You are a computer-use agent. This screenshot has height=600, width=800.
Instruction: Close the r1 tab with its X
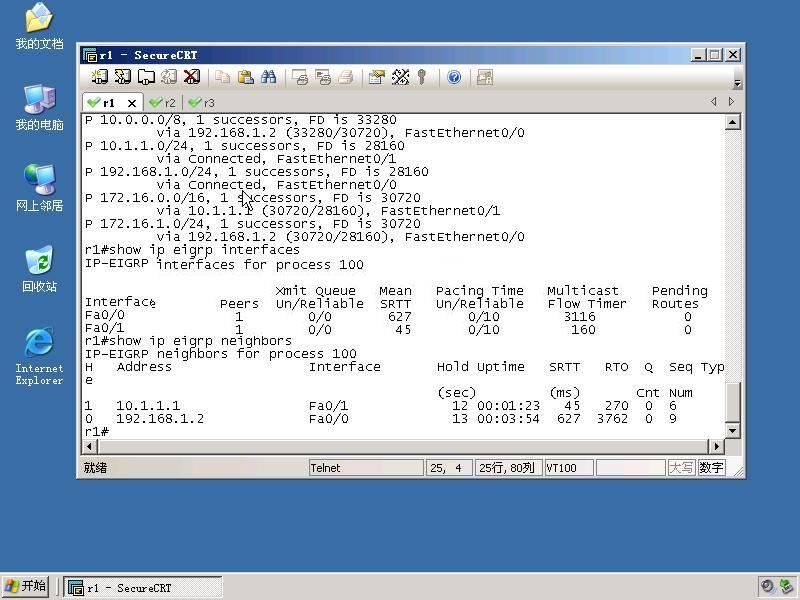pyautogui.click(x=132, y=104)
